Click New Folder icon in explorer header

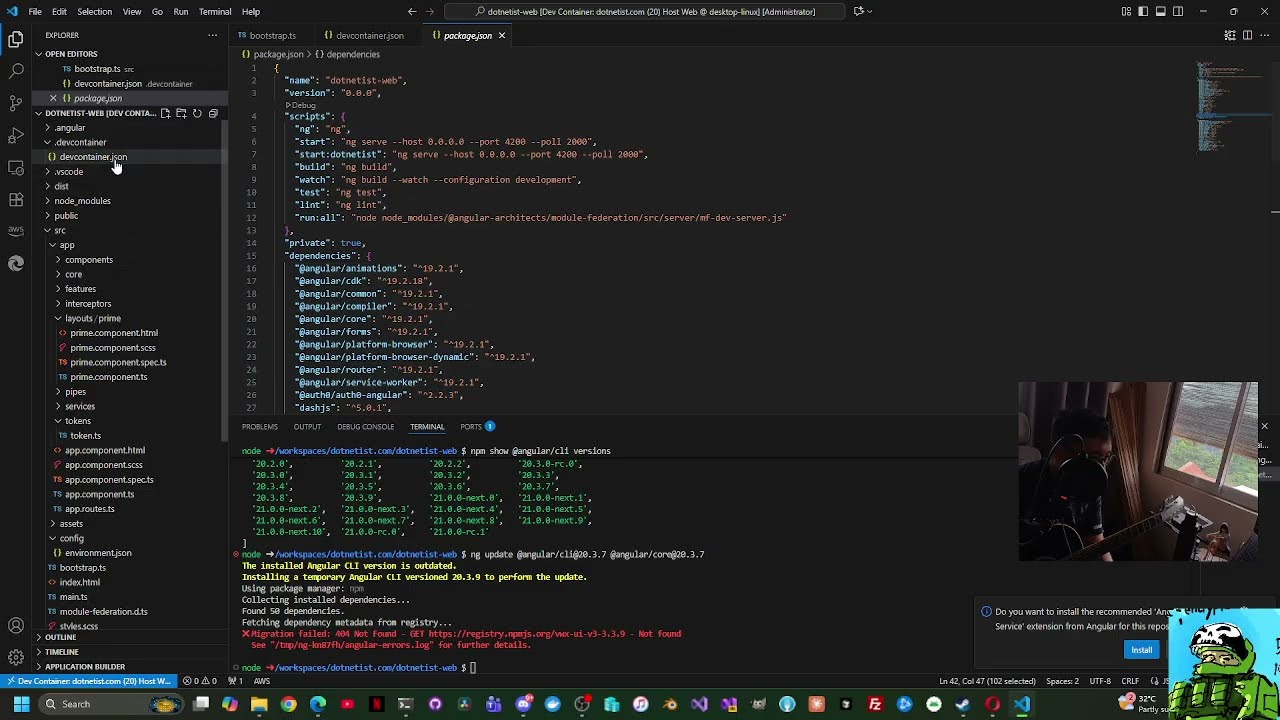[x=181, y=113]
